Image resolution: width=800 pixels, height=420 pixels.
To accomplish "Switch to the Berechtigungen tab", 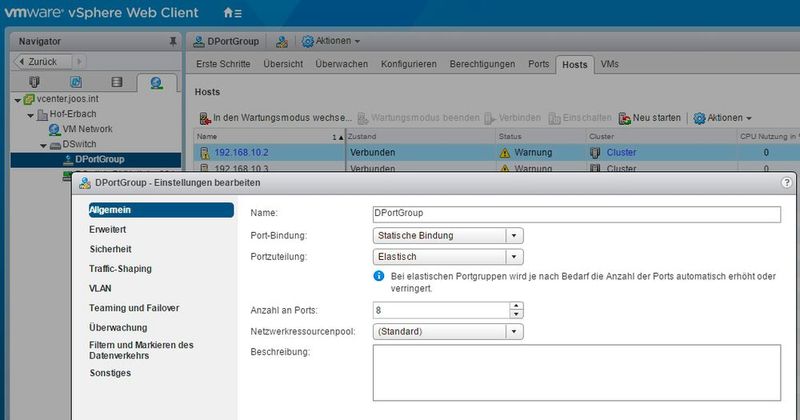I will click(x=482, y=64).
